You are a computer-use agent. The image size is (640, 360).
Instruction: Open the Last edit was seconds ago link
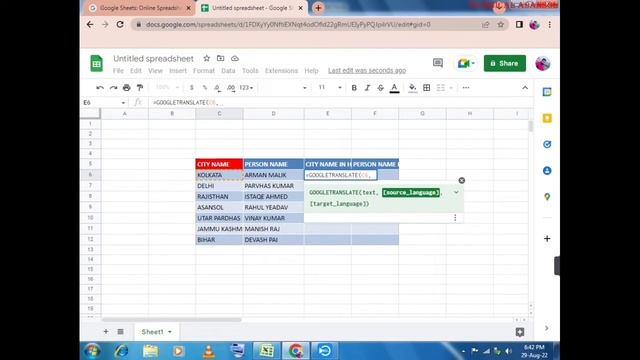367,71
